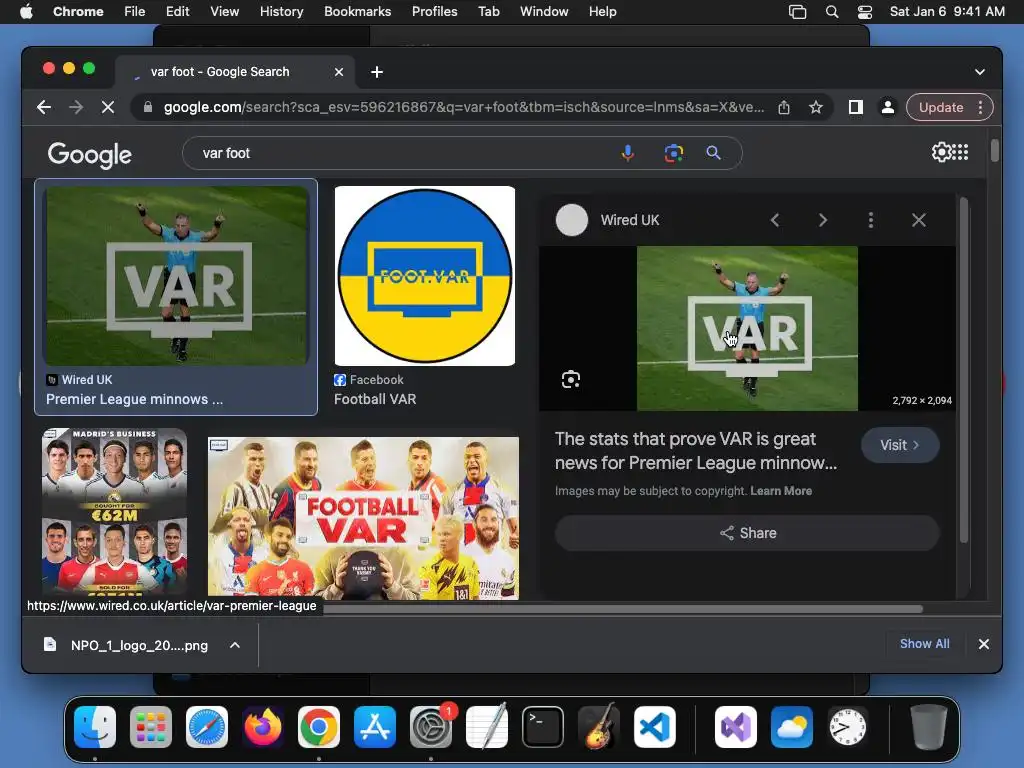Click the Wired UK source avatar in preview
This screenshot has width=1024, height=768.
pyautogui.click(x=571, y=220)
